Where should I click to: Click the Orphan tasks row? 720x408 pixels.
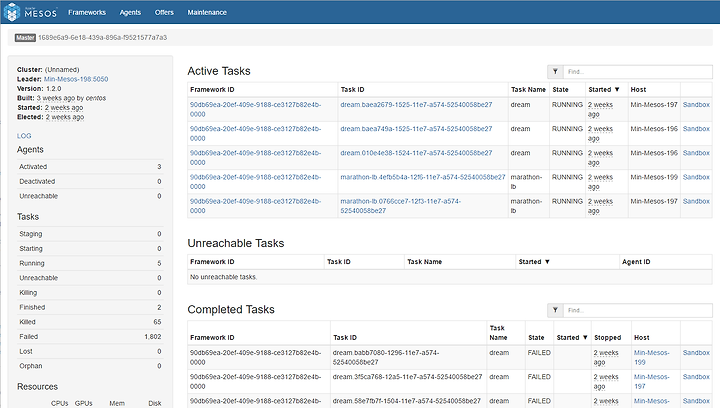point(90,366)
